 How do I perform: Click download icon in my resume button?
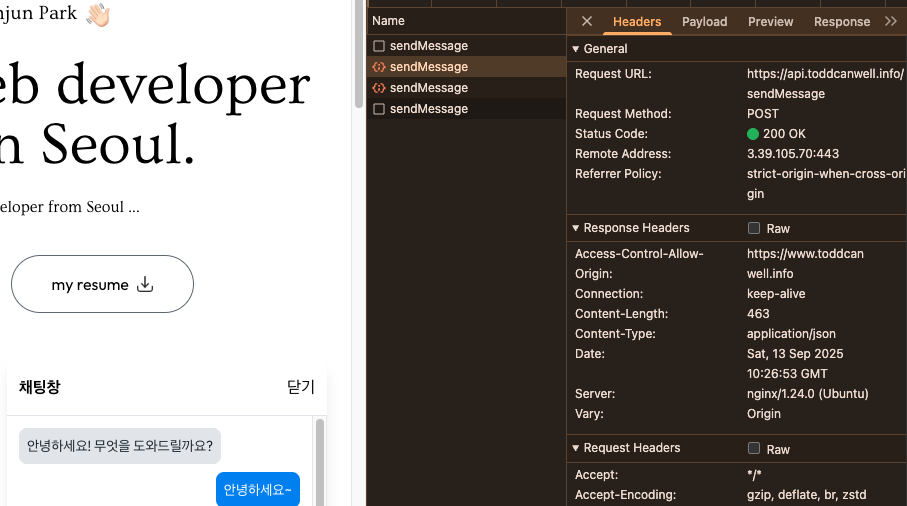coord(145,284)
